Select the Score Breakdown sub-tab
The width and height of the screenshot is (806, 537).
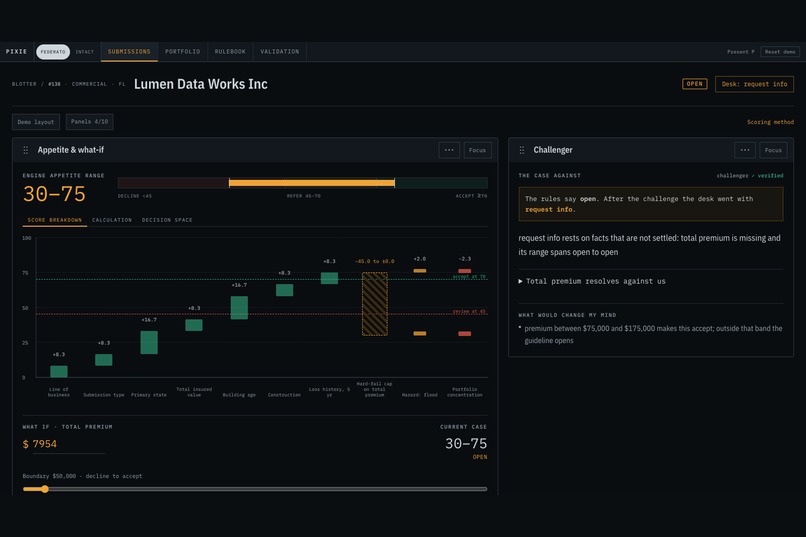tap(54, 220)
